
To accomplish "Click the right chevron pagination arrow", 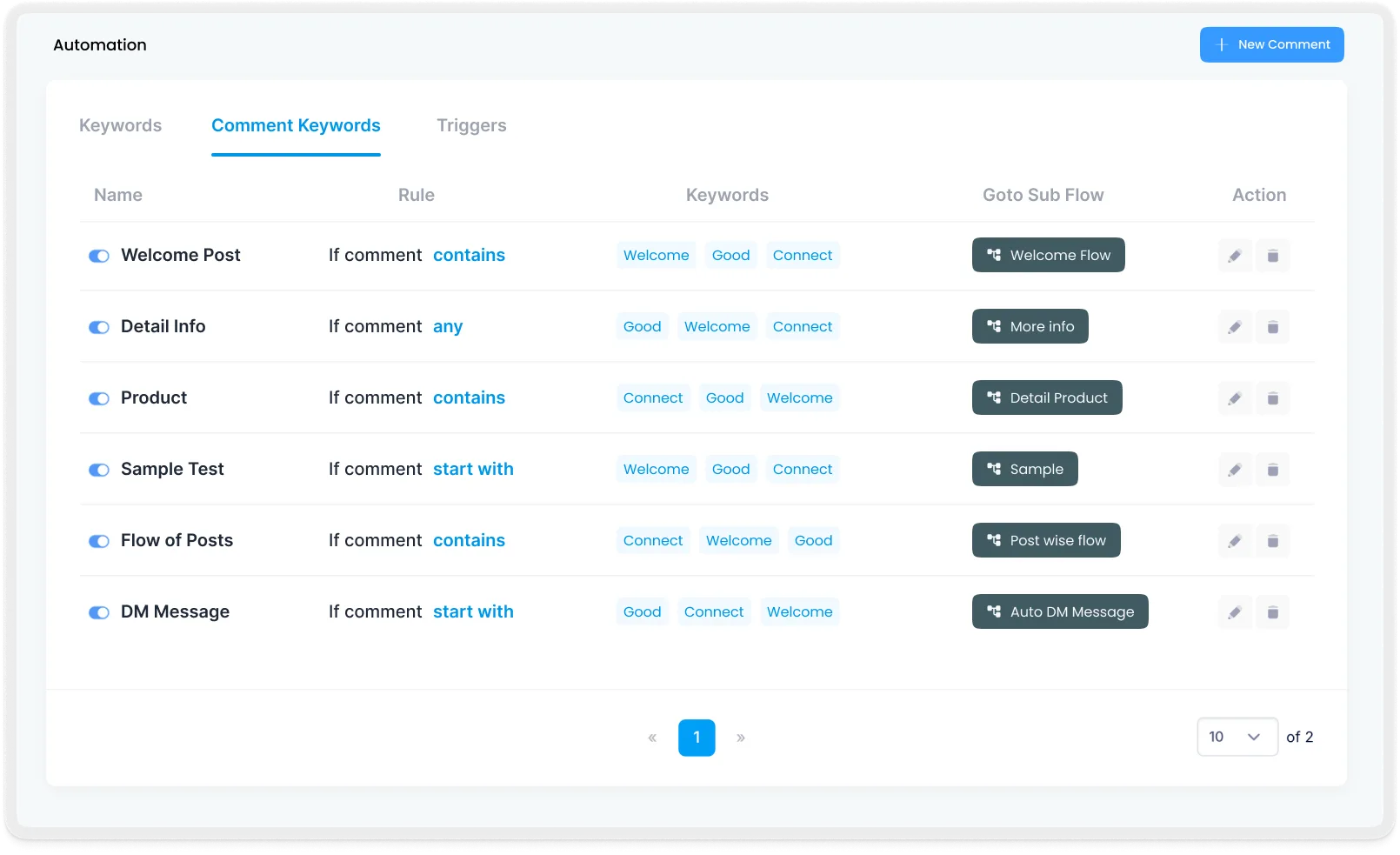I will click(x=741, y=737).
